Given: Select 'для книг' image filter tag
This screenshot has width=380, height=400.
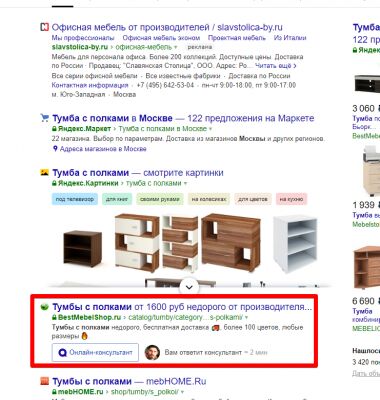Looking at the screenshot, I should (x=117, y=199).
